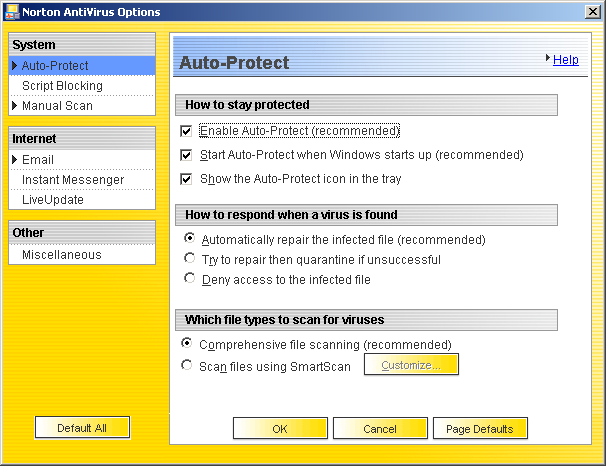The height and width of the screenshot is (466, 606).
Task: Open Instant Messenger settings
Action: 82,180
